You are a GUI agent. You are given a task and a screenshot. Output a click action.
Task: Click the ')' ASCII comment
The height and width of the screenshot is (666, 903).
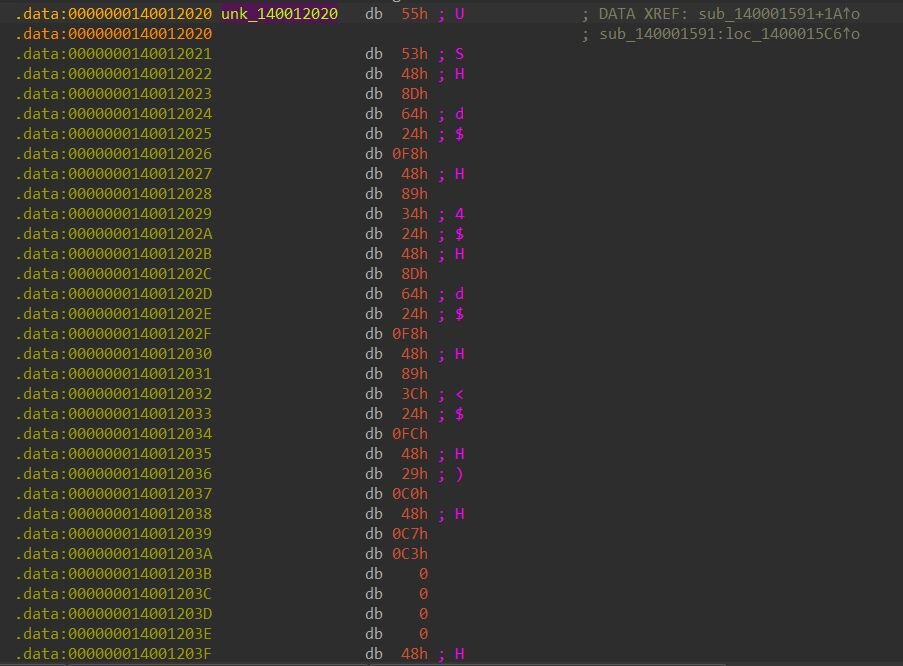459,474
